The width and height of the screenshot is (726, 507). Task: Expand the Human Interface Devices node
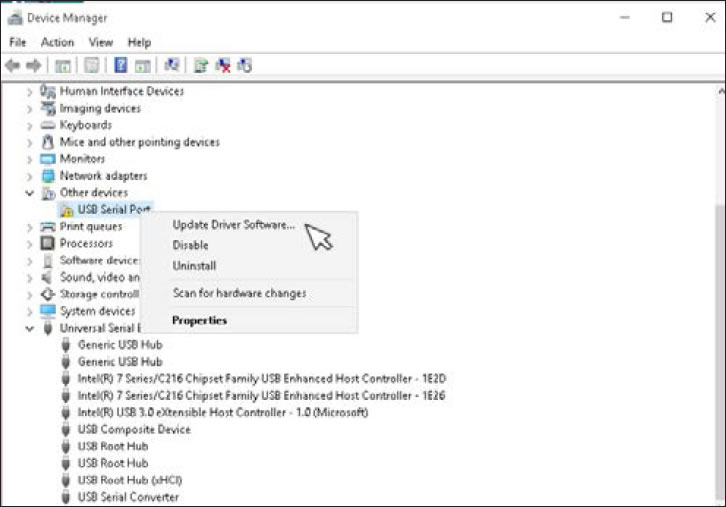[x=29, y=92]
